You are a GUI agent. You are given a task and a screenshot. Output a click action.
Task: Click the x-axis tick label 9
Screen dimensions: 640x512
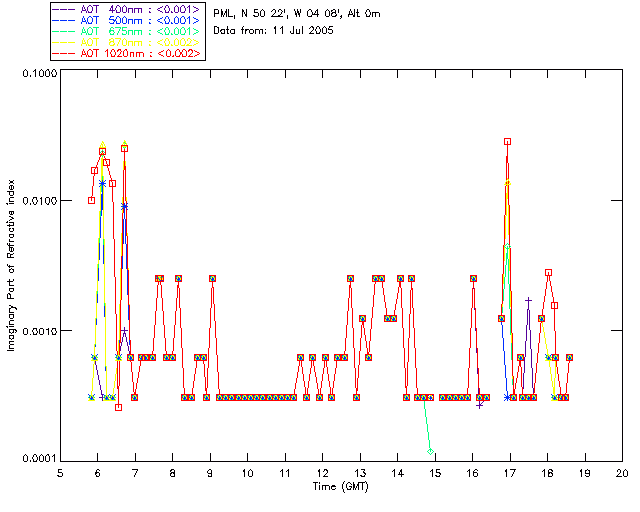210,473
